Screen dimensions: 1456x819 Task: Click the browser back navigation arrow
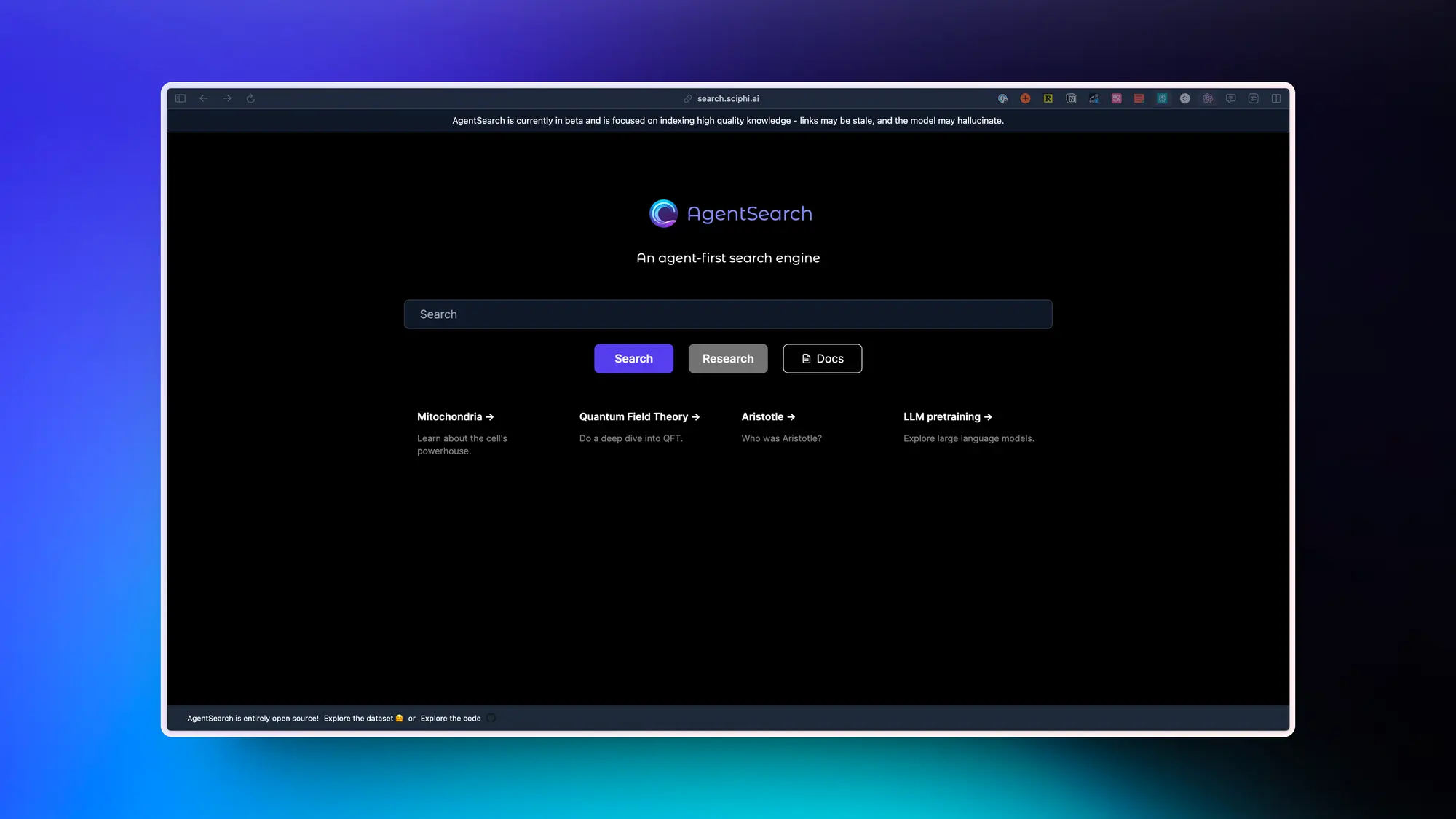coord(204,99)
